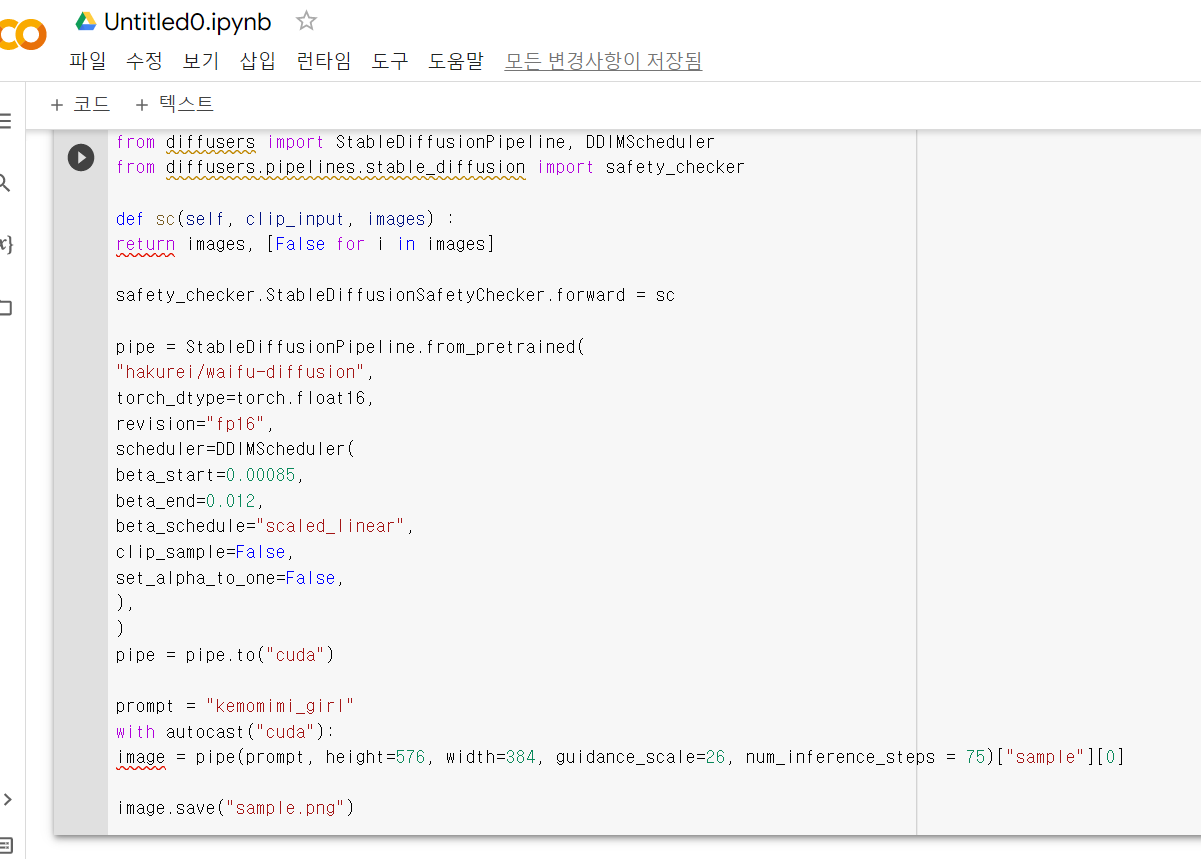Open the table of contents sidebar
Viewport: 1201px width, 859px height.
click(6, 121)
